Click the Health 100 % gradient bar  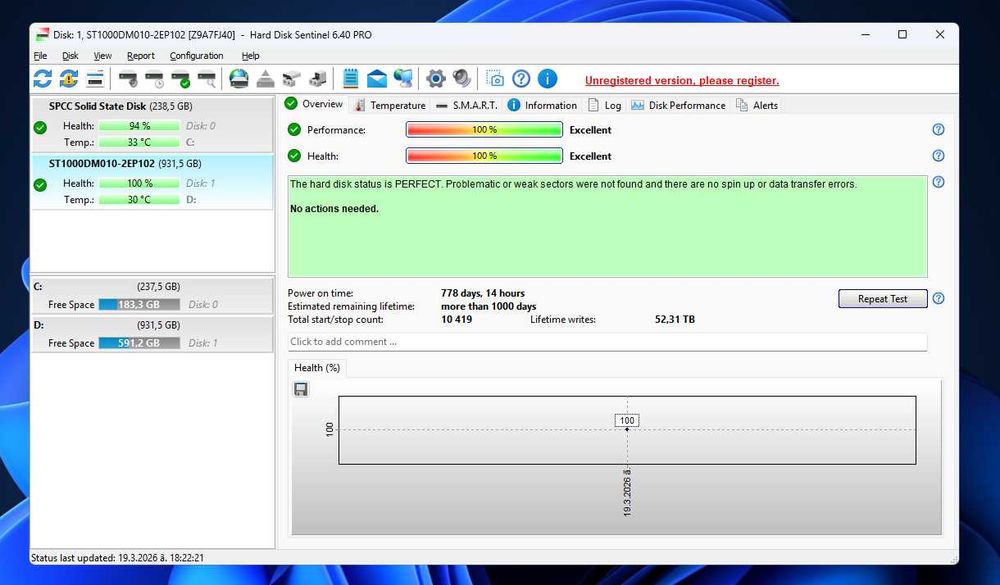(x=484, y=156)
